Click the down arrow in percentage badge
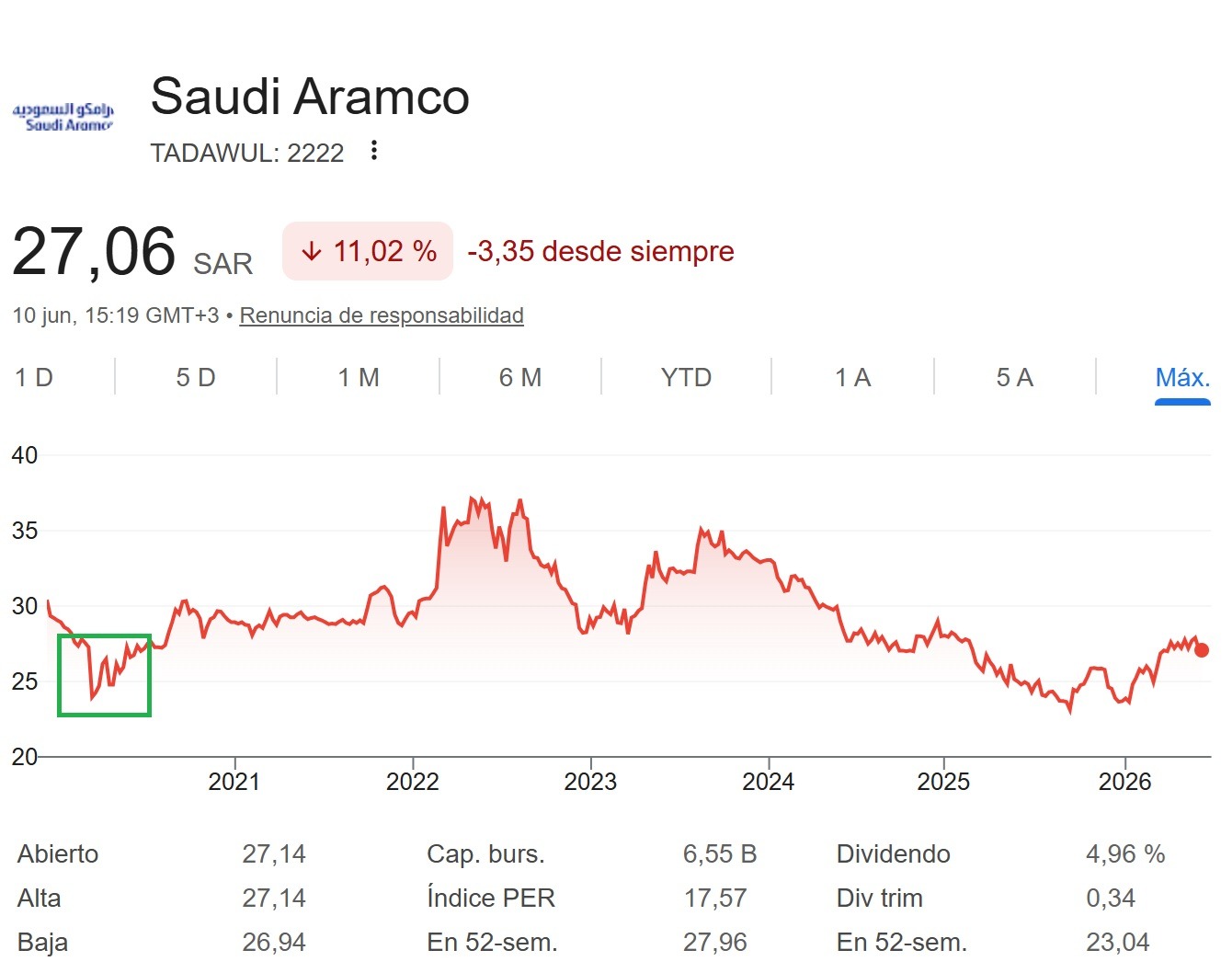This screenshot has height=973, width=1232. tap(312, 251)
